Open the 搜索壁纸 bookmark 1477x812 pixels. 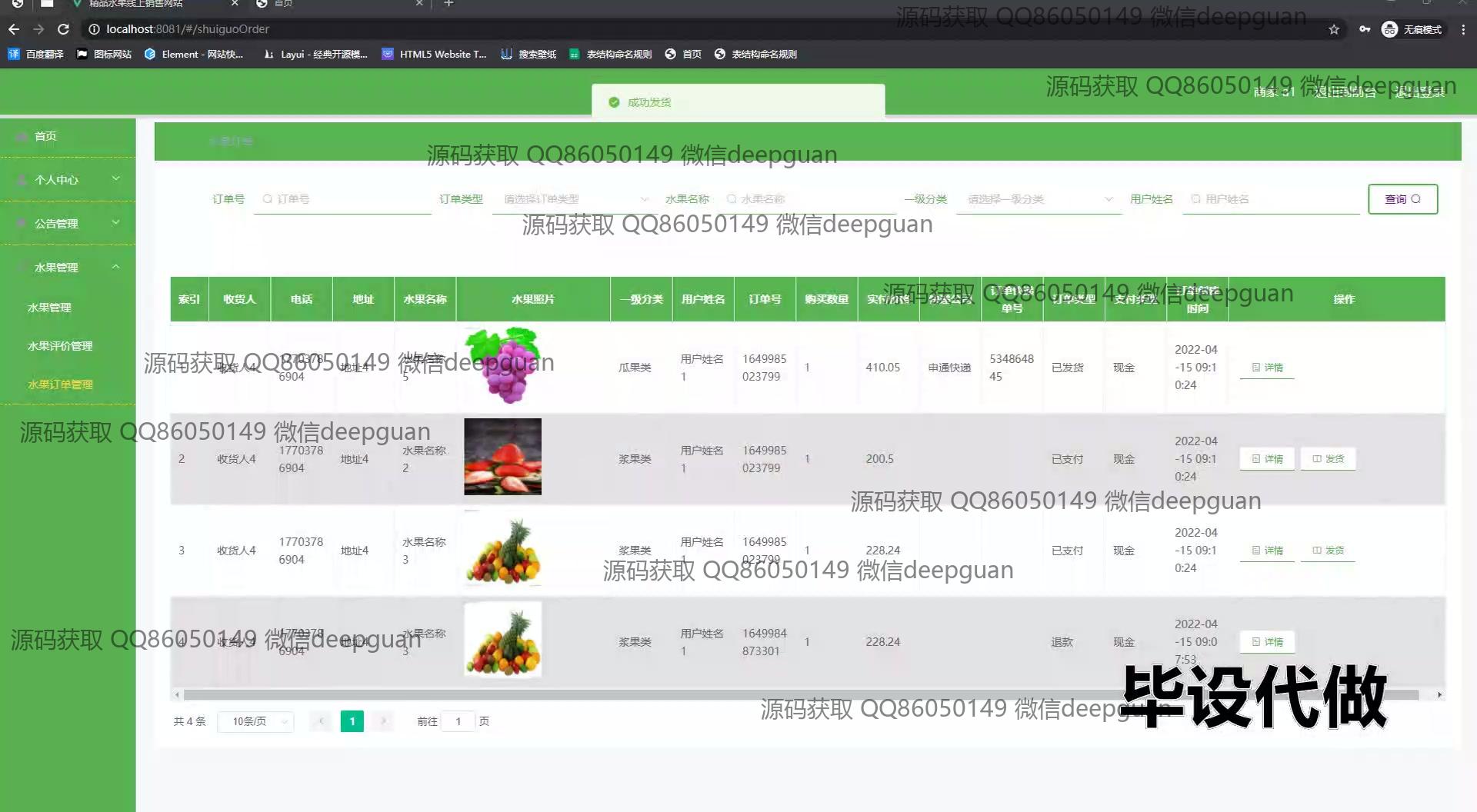(x=528, y=54)
